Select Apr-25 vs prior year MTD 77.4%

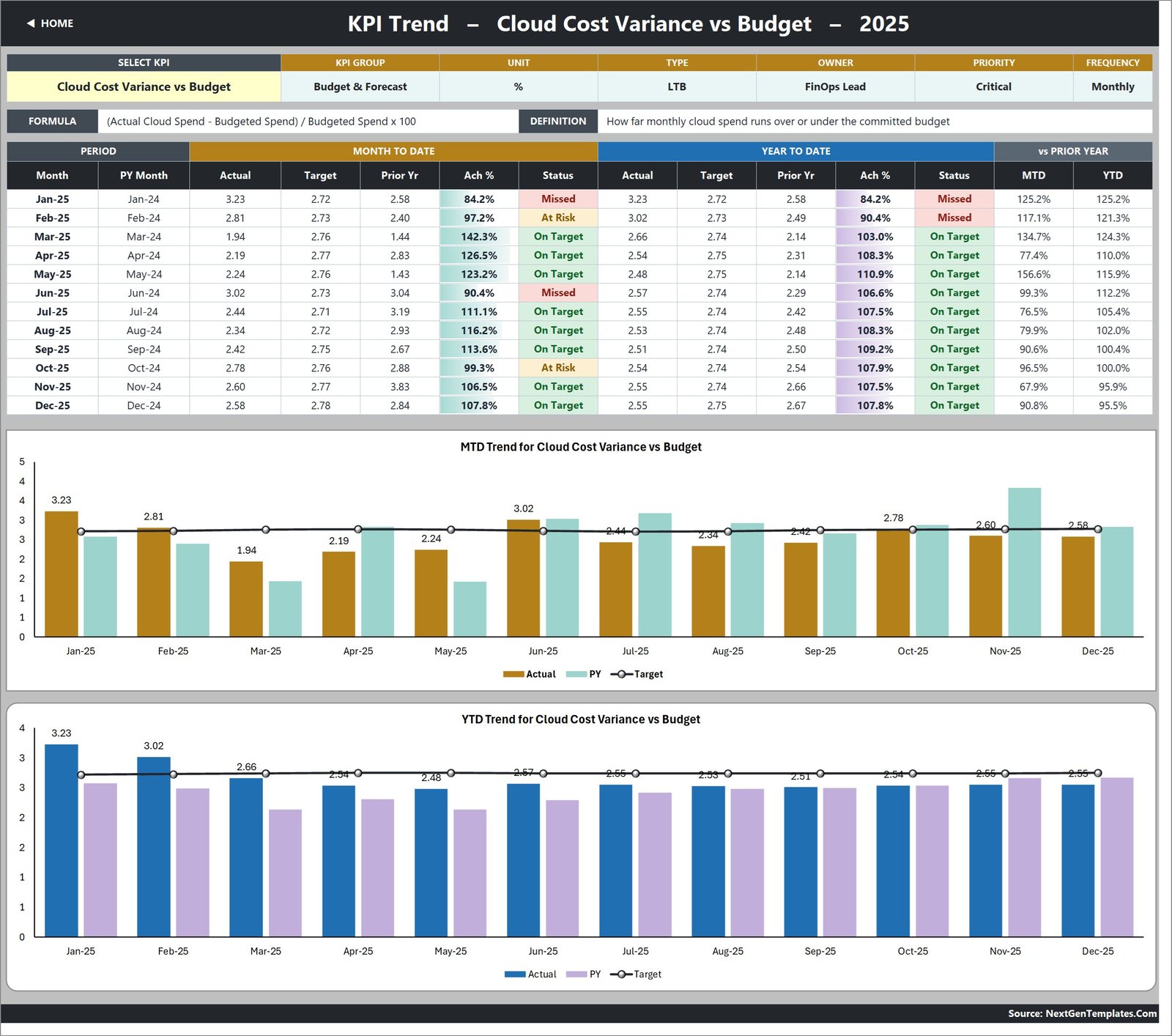click(1034, 256)
